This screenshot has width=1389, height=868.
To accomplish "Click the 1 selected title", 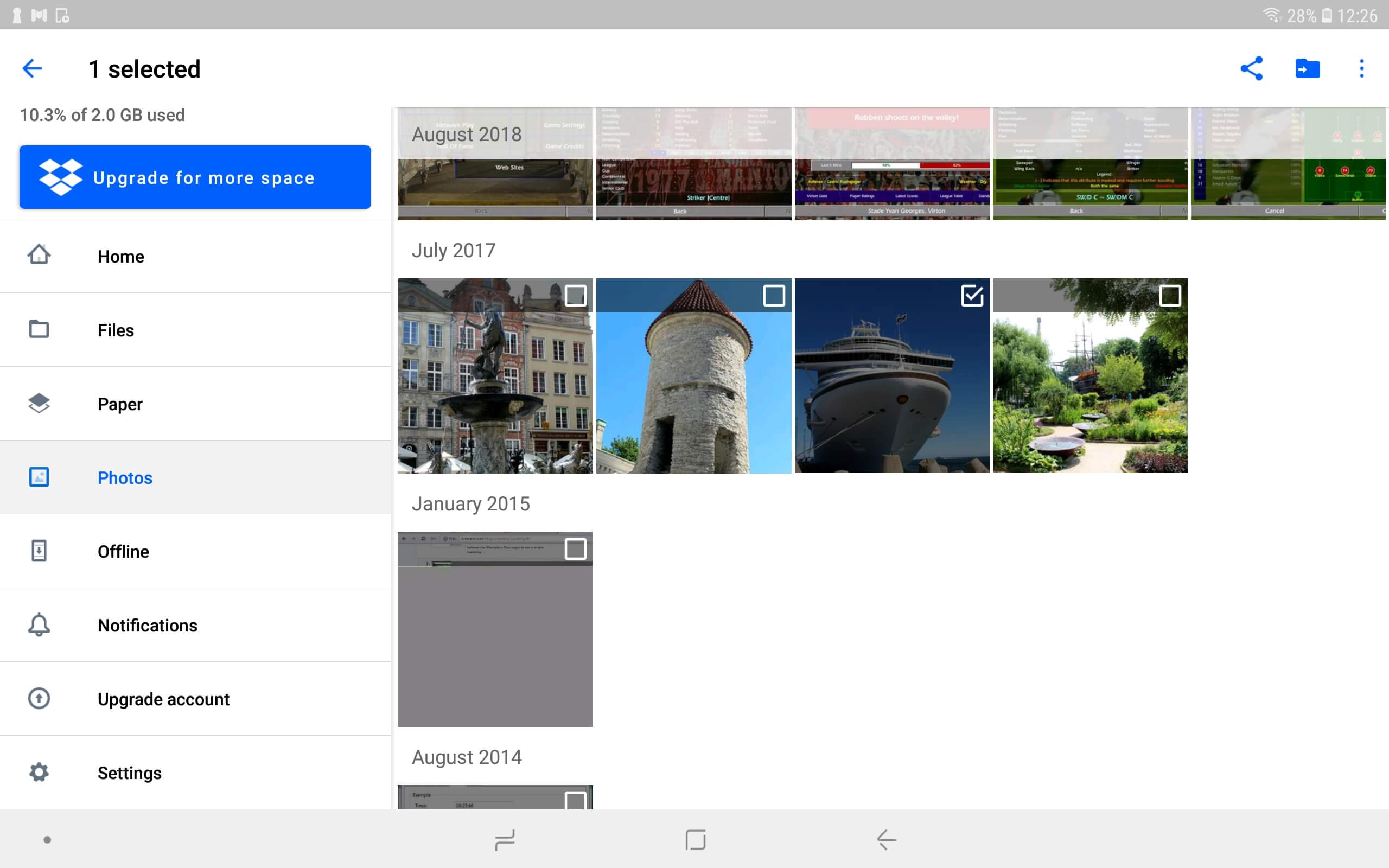I will point(145,69).
